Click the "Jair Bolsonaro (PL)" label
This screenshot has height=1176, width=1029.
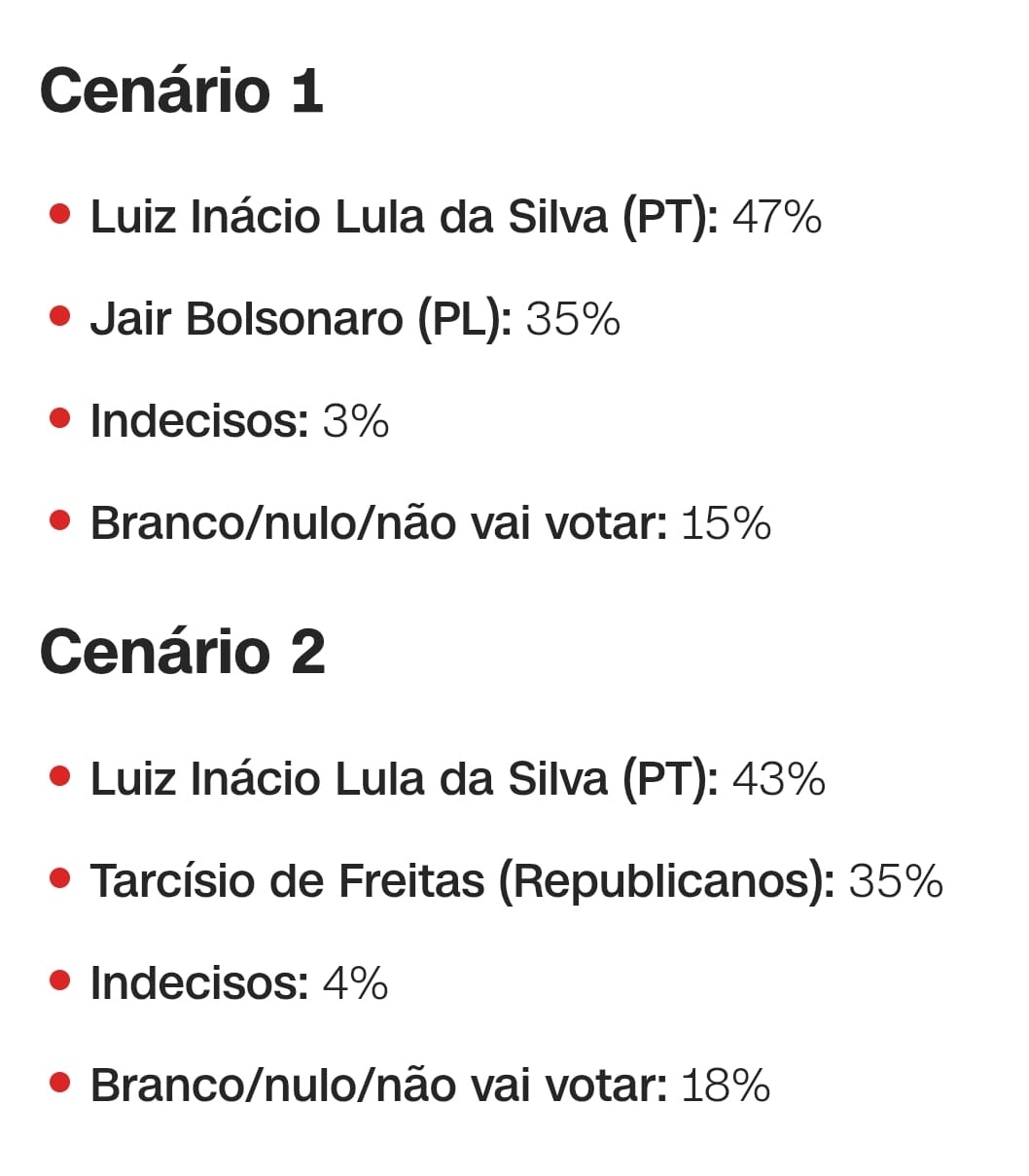pos(301,319)
